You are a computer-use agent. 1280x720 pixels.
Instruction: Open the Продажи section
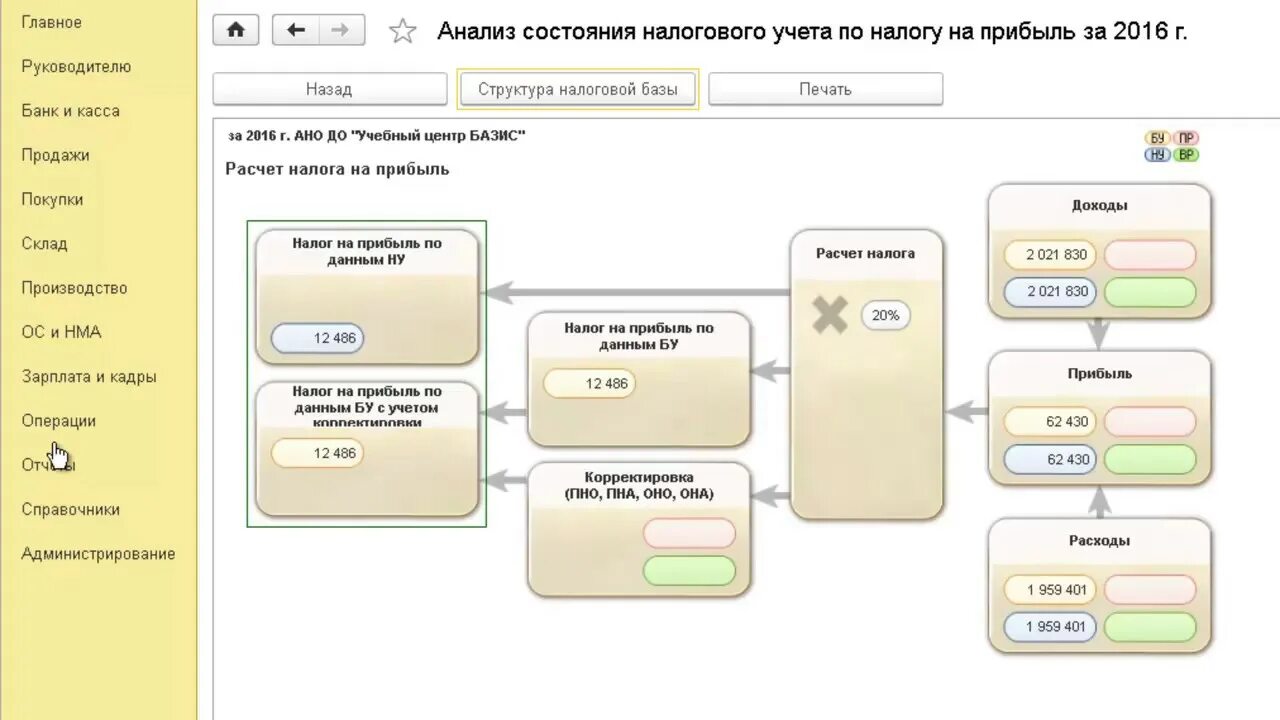pyautogui.click(x=55, y=155)
